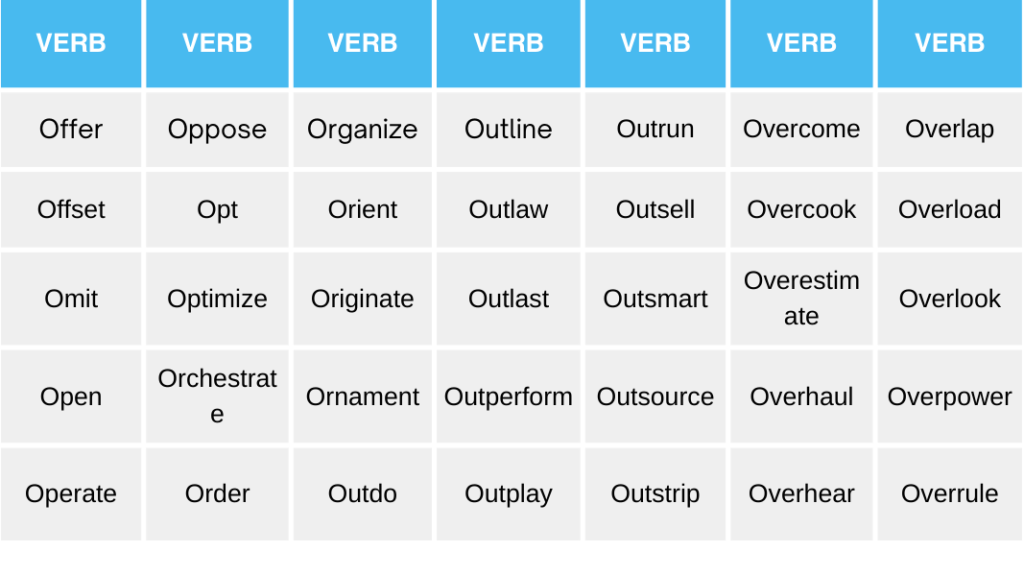Click the word Overlap
Image resolution: width=1024 pixels, height=576 pixels.
click(x=949, y=129)
